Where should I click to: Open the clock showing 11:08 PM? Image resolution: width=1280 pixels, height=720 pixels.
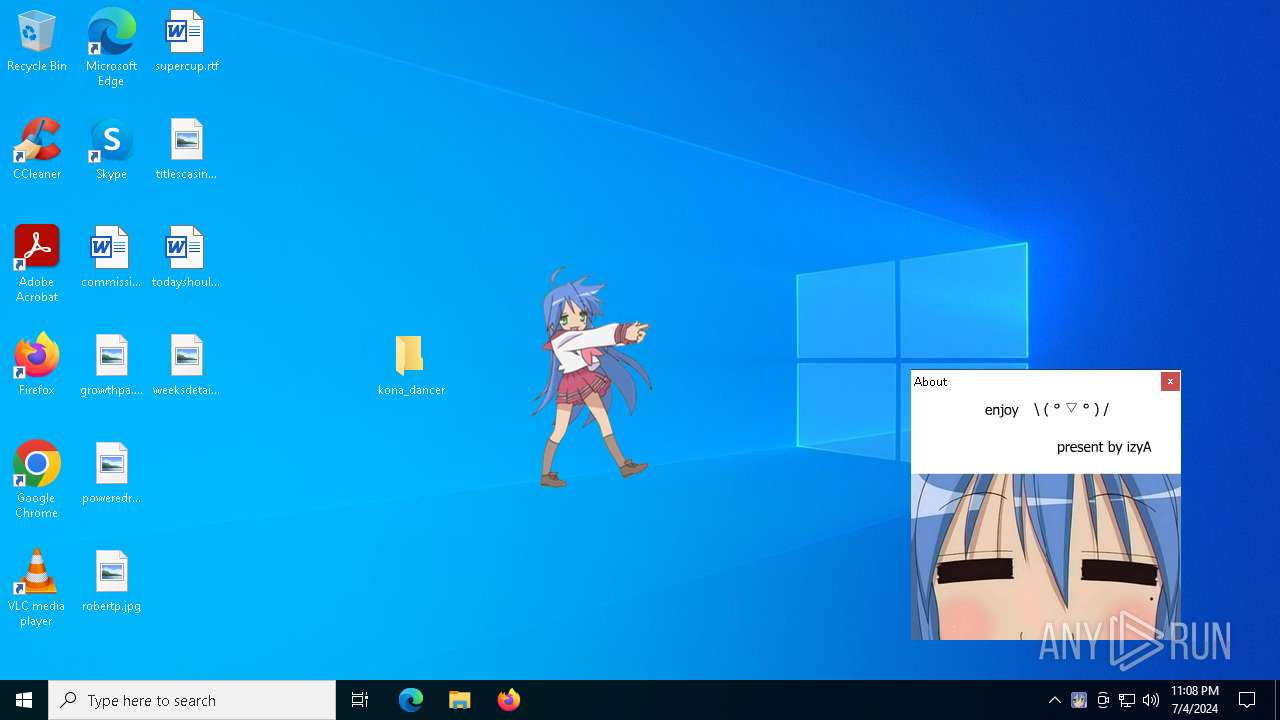coord(1195,700)
